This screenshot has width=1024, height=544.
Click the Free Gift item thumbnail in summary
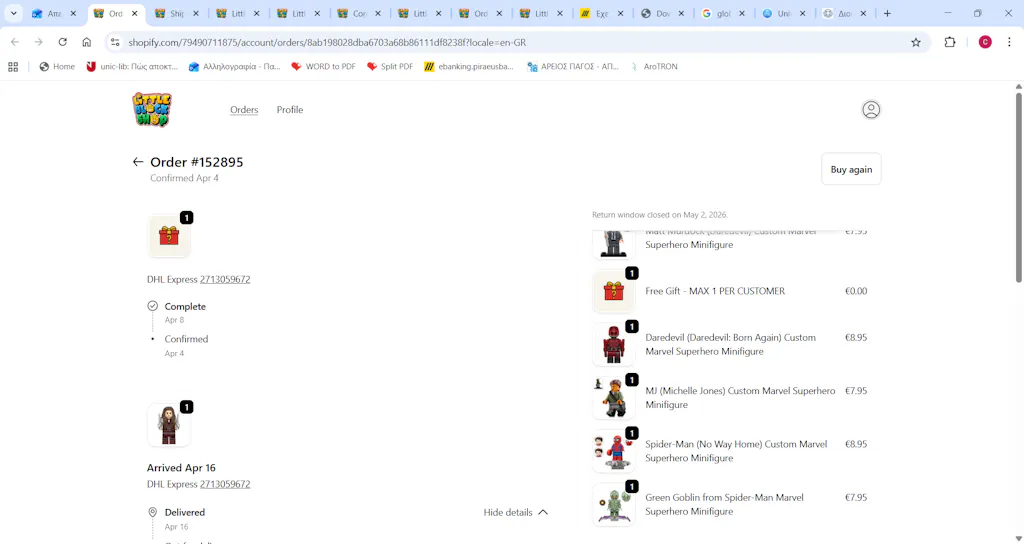tap(613, 291)
